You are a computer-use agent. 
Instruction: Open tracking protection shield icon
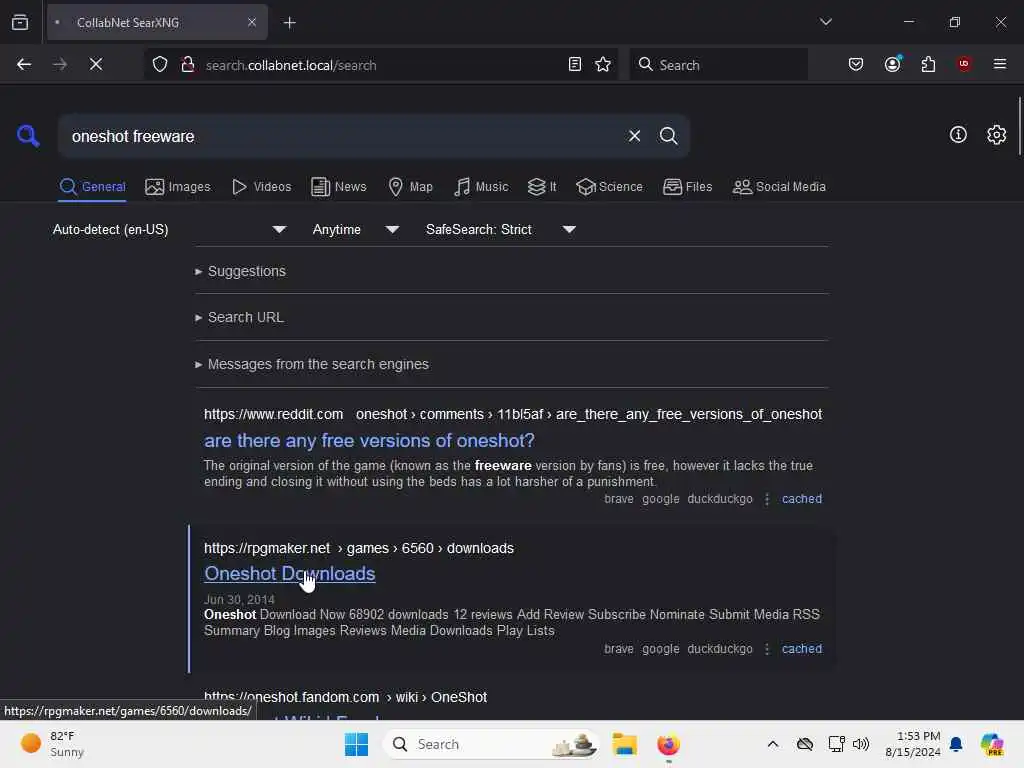160,65
